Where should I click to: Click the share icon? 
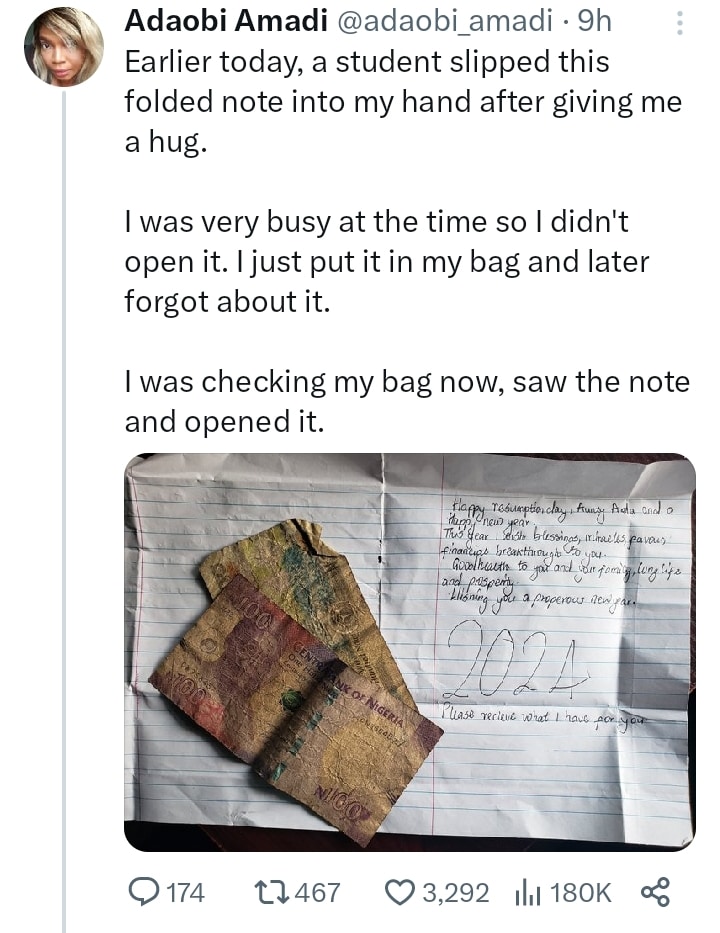pos(655,892)
